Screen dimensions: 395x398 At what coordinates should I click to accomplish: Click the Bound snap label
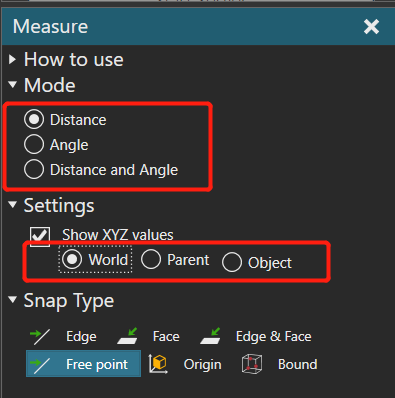point(298,364)
